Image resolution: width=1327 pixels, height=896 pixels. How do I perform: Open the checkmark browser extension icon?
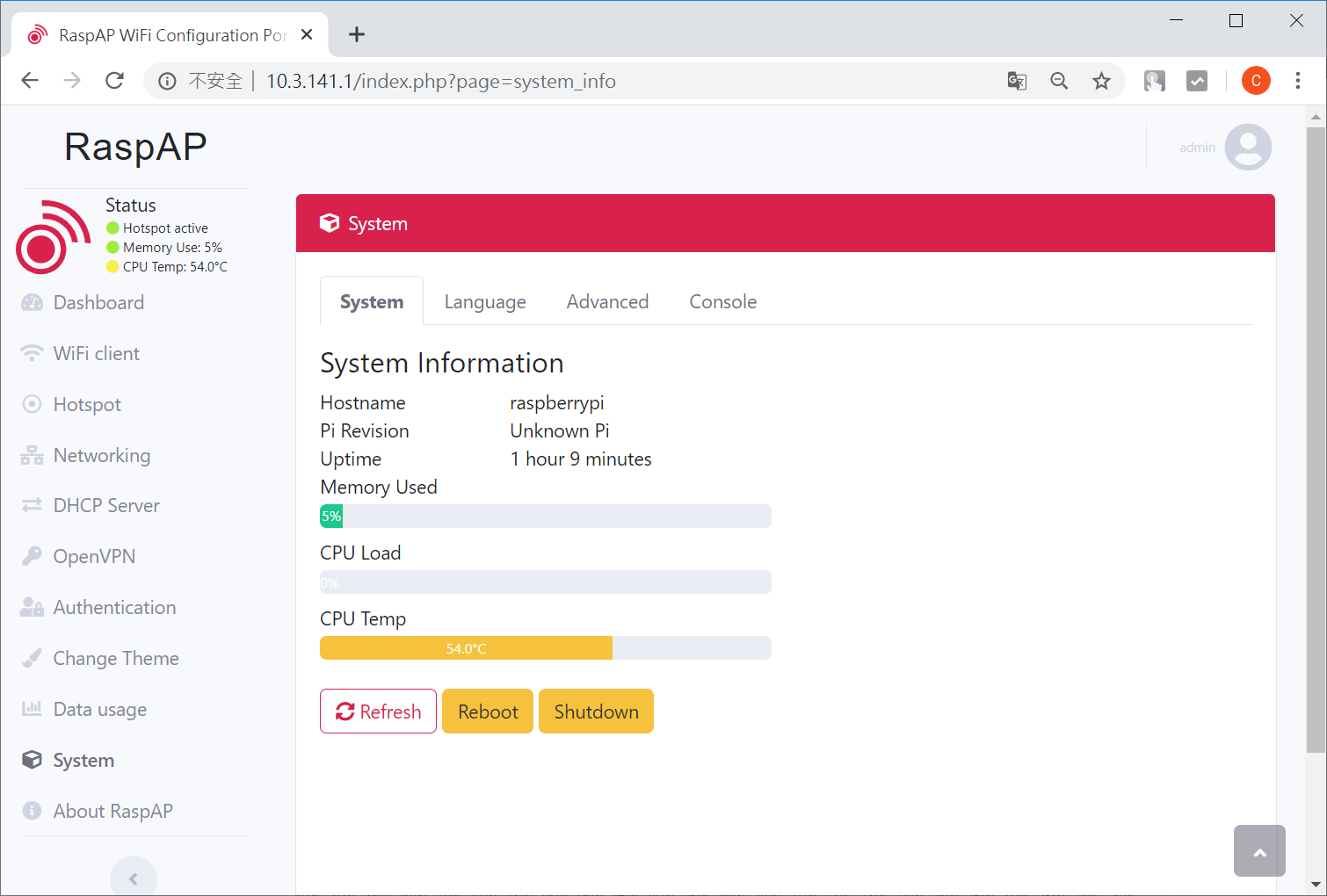pos(1197,81)
